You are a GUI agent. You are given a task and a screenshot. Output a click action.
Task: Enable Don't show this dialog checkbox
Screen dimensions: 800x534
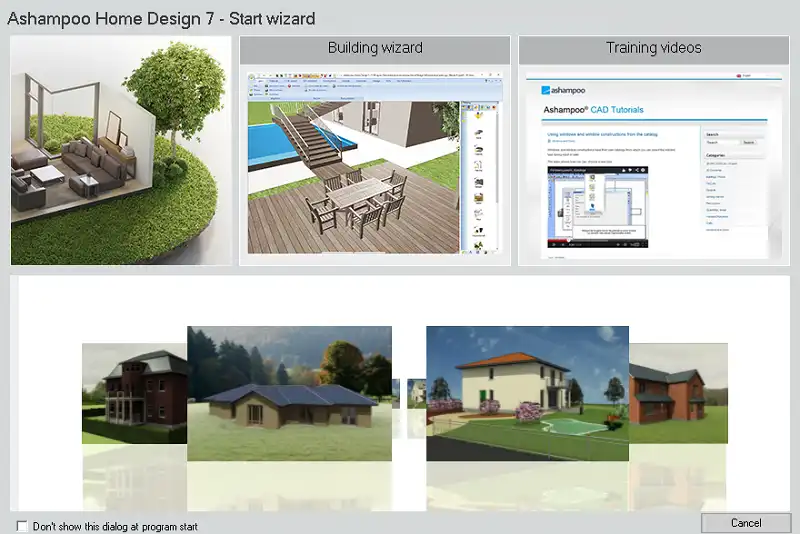23,526
